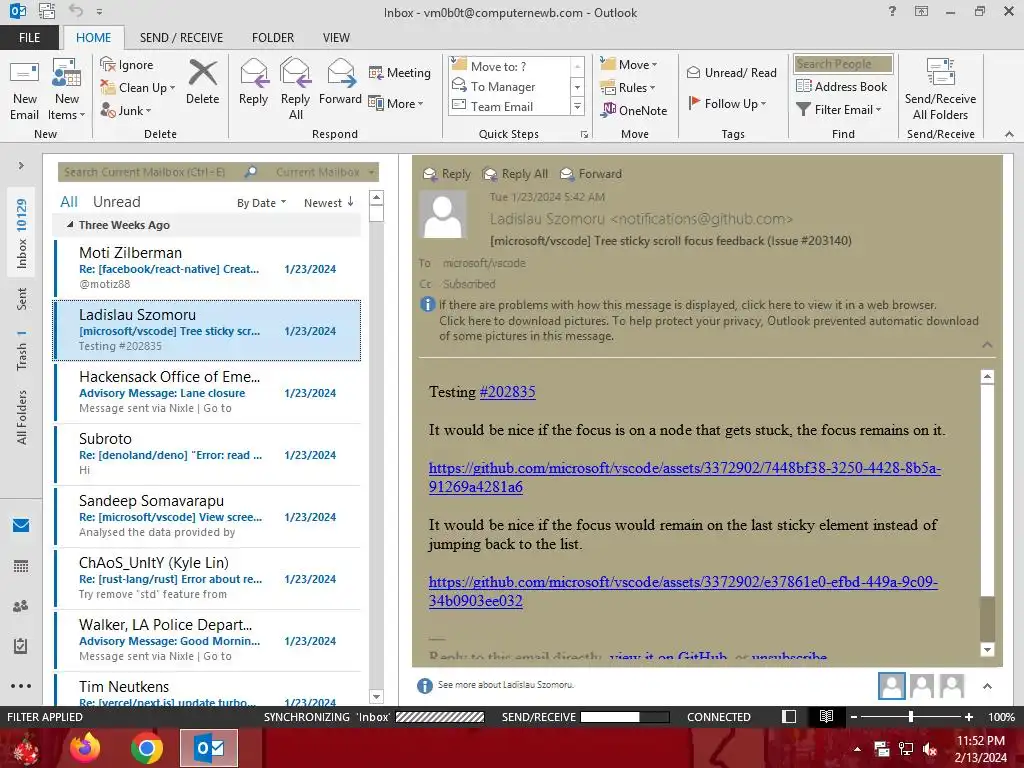1024x768 pixels.
Task: Collapse the message header chevron
Action: tap(987, 344)
